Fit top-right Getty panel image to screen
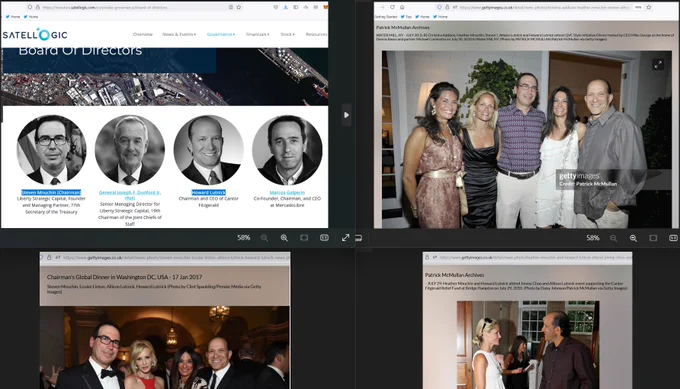This screenshot has height=389, width=680. pos(653,238)
